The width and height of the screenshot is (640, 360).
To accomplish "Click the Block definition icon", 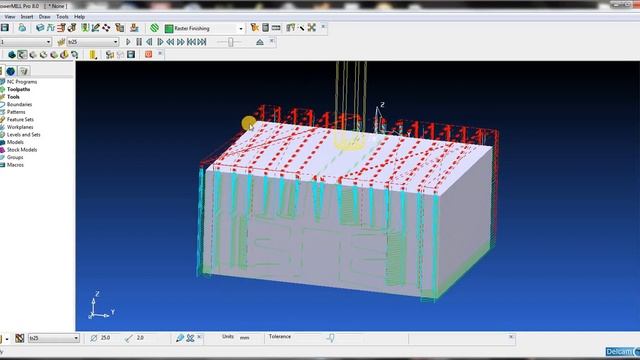I will pos(40,28).
